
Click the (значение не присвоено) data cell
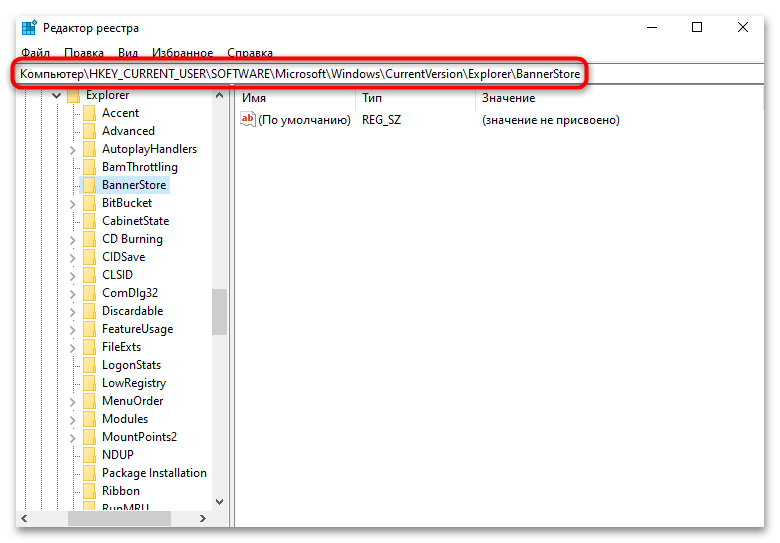[551, 120]
